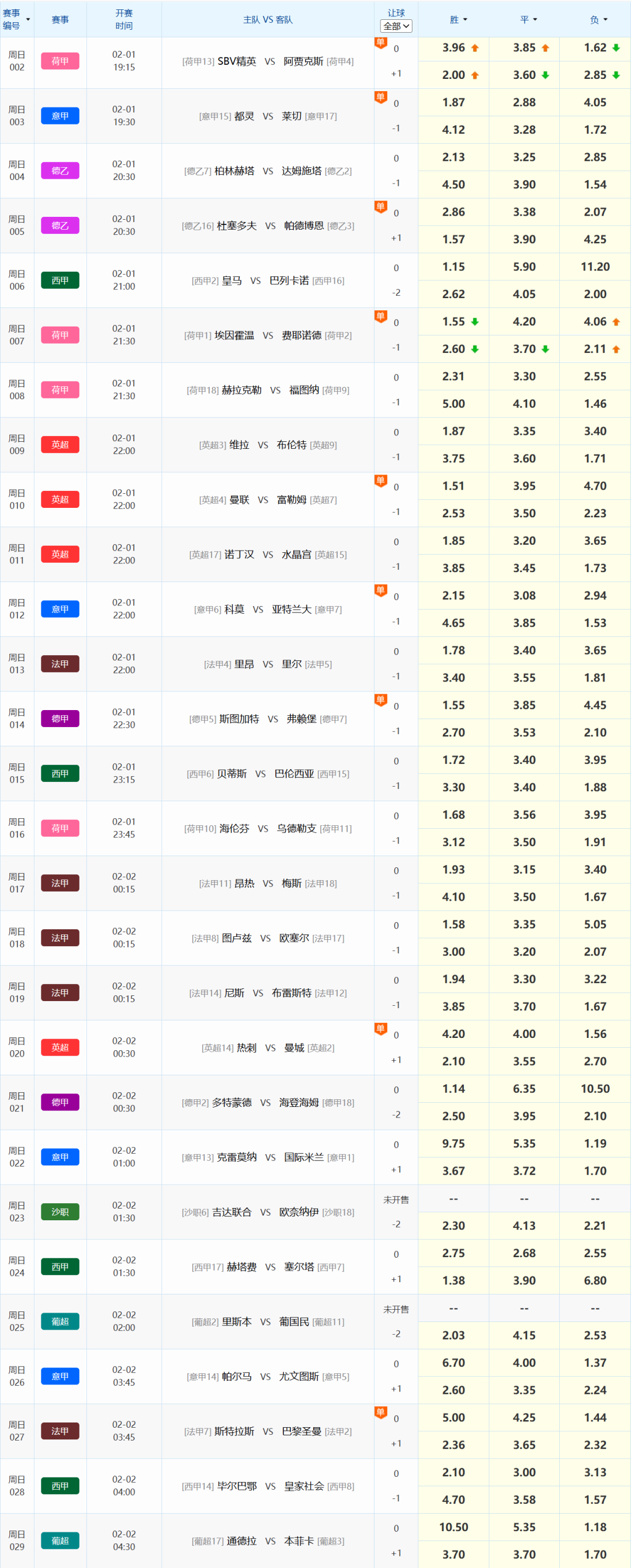Click the 赛事 column header

pos(60,19)
